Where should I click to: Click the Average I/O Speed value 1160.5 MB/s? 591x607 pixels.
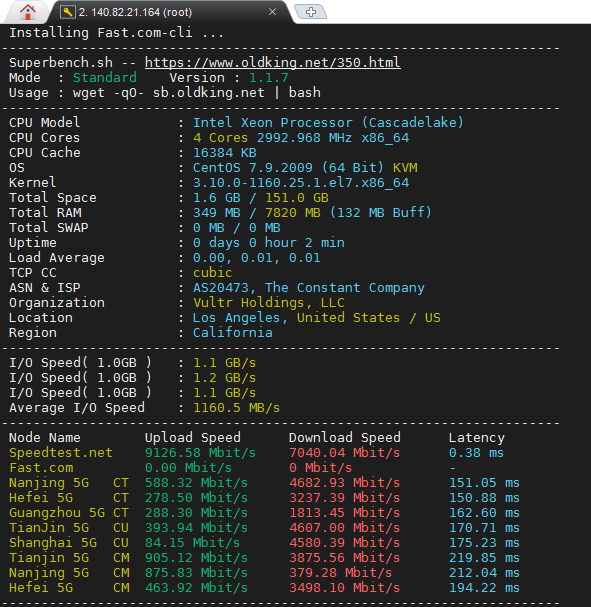(x=236, y=408)
